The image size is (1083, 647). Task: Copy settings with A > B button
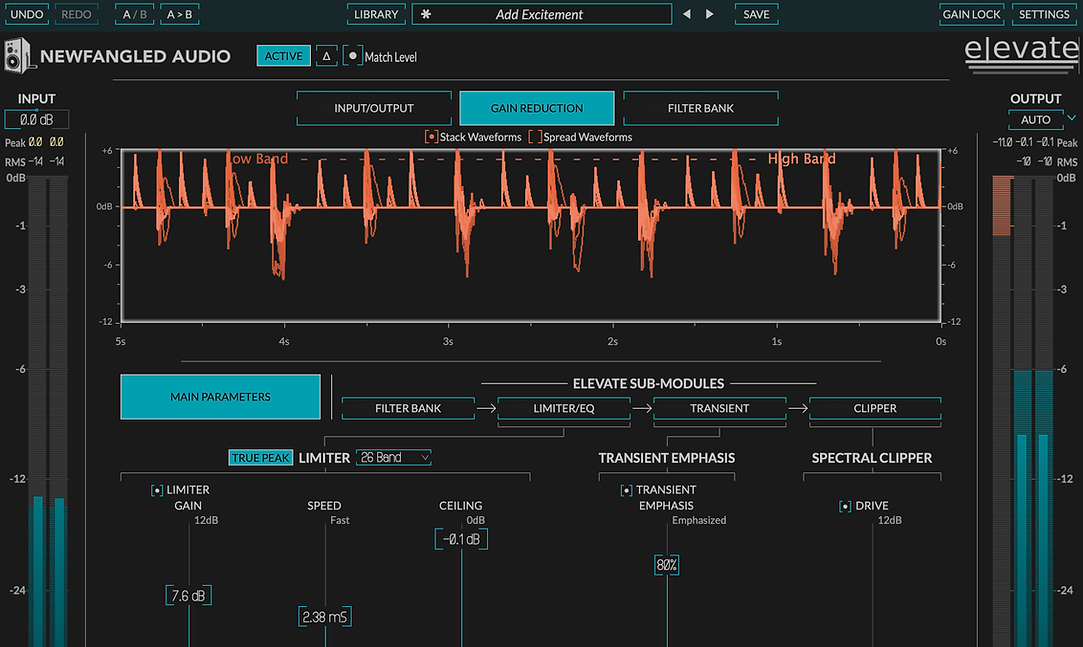(180, 15)
